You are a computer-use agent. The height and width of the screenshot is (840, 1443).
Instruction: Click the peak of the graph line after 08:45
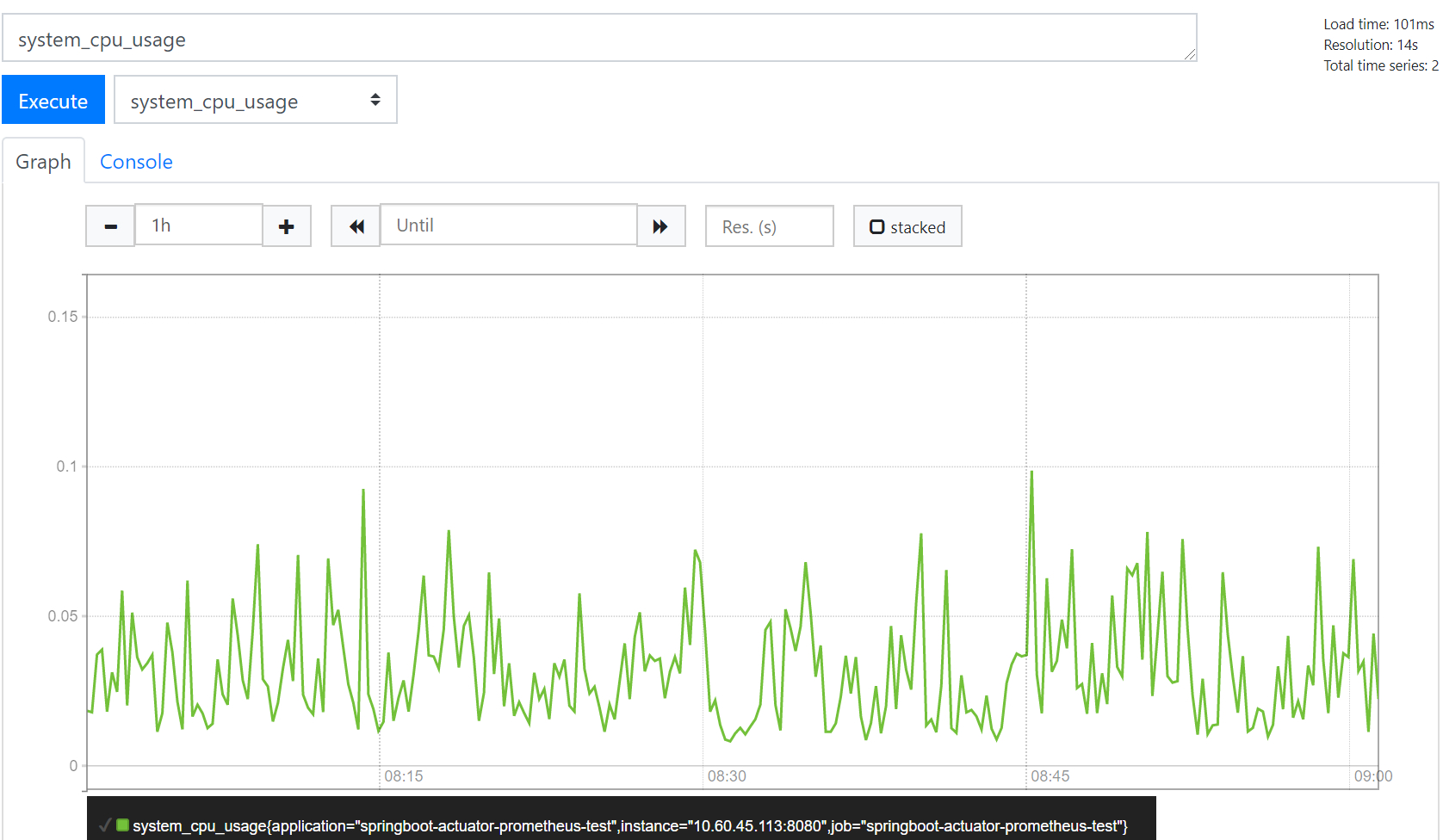[x=1031, y=472]
